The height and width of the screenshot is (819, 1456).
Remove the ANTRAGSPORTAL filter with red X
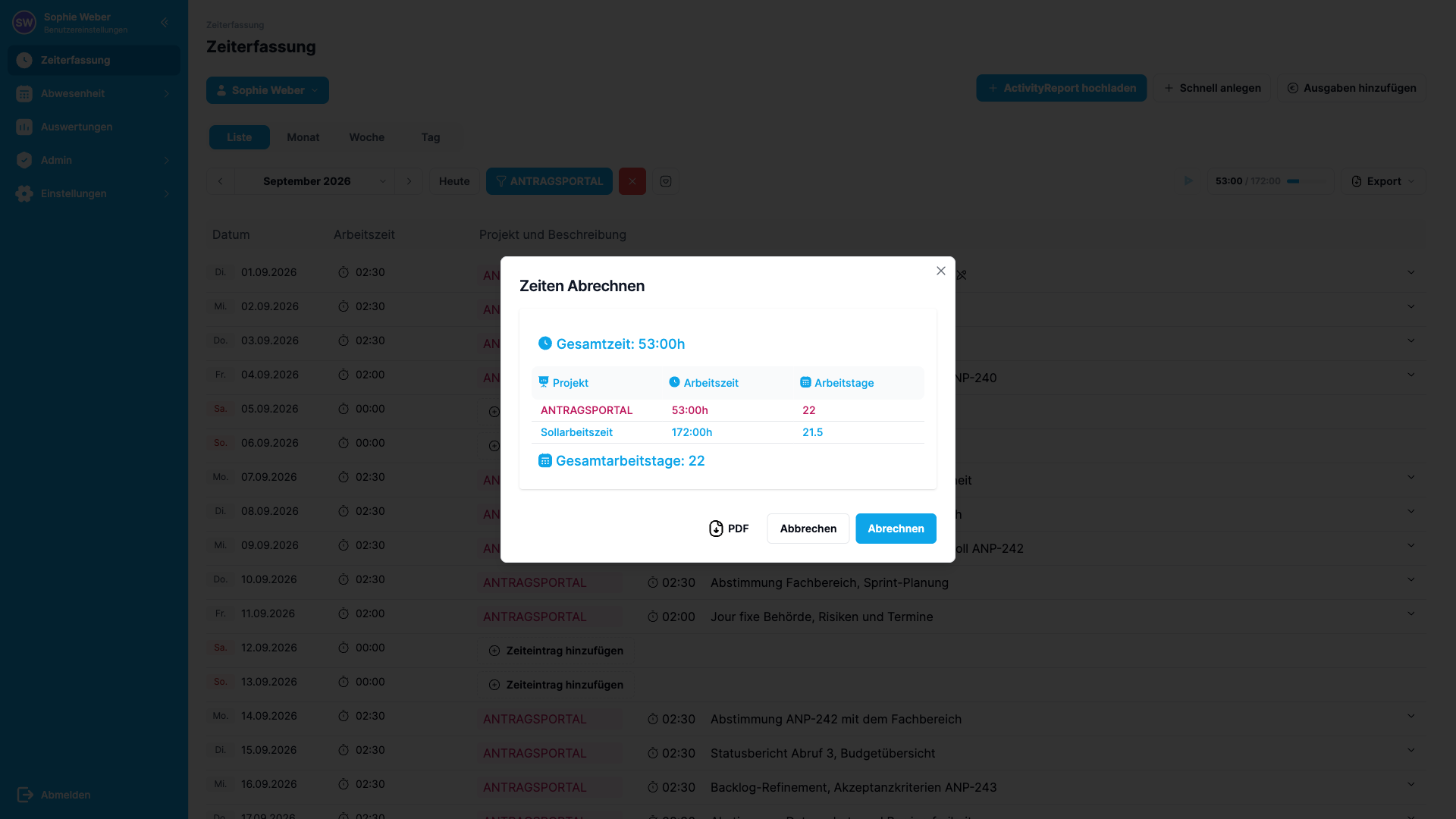click(x=632, y=181)
